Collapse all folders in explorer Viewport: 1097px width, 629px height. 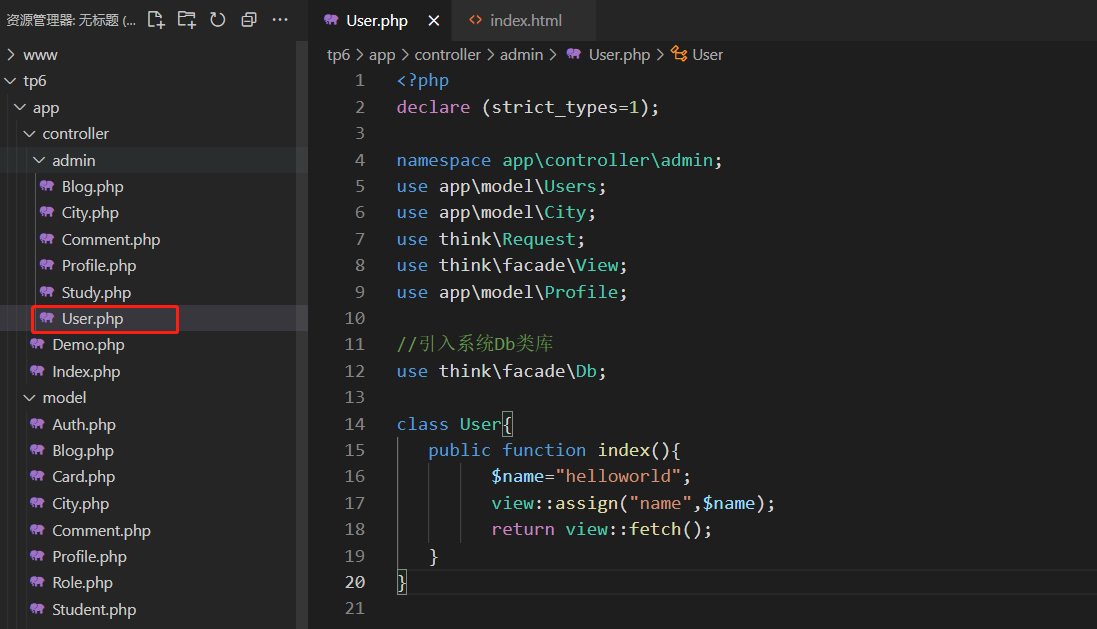point(248,20)
